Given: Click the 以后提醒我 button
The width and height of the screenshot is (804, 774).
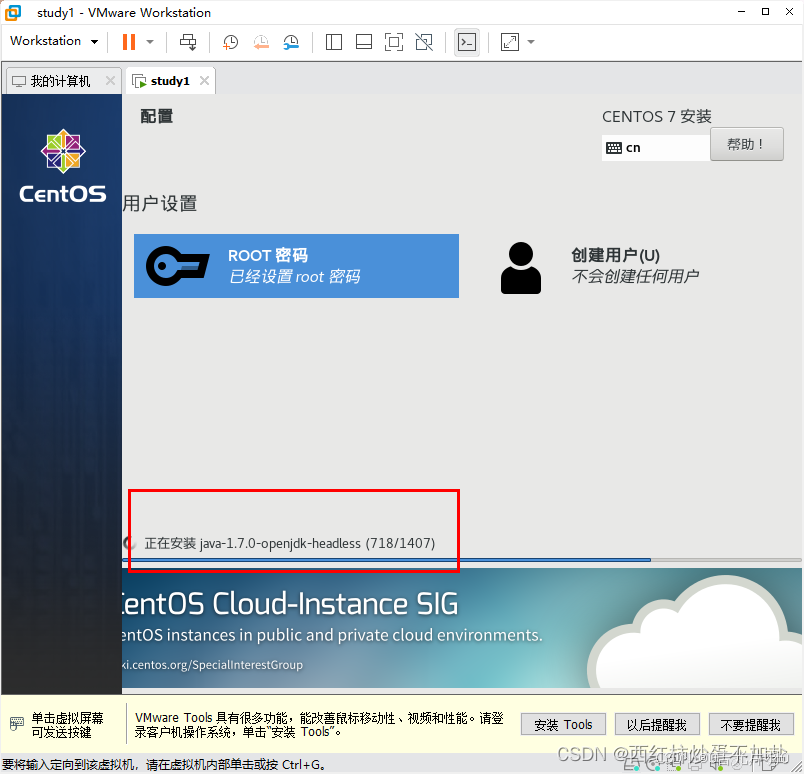Looking at the screenshot, I should (x=657, y=725).
